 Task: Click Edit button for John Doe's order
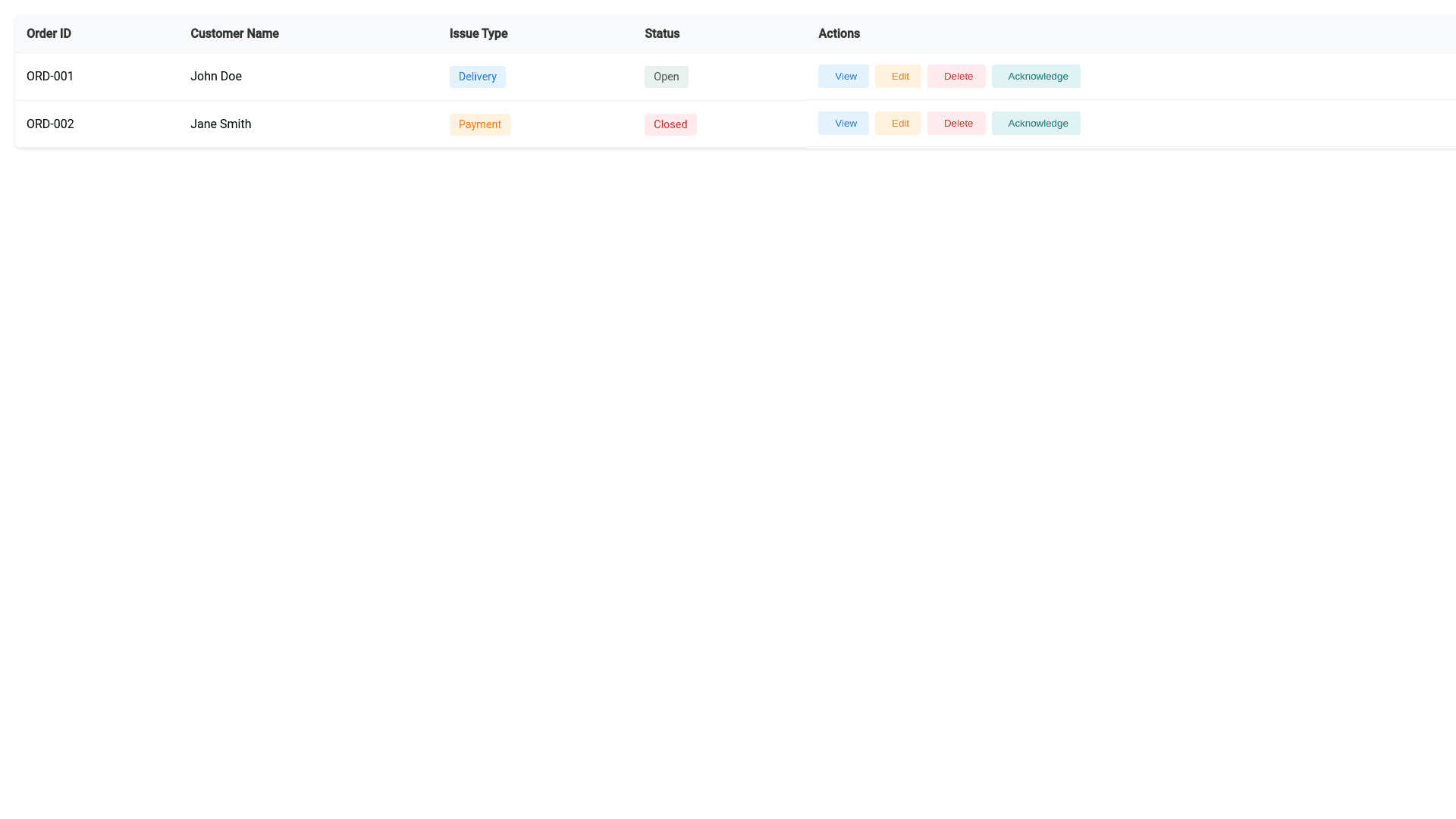tap(898, 76)
